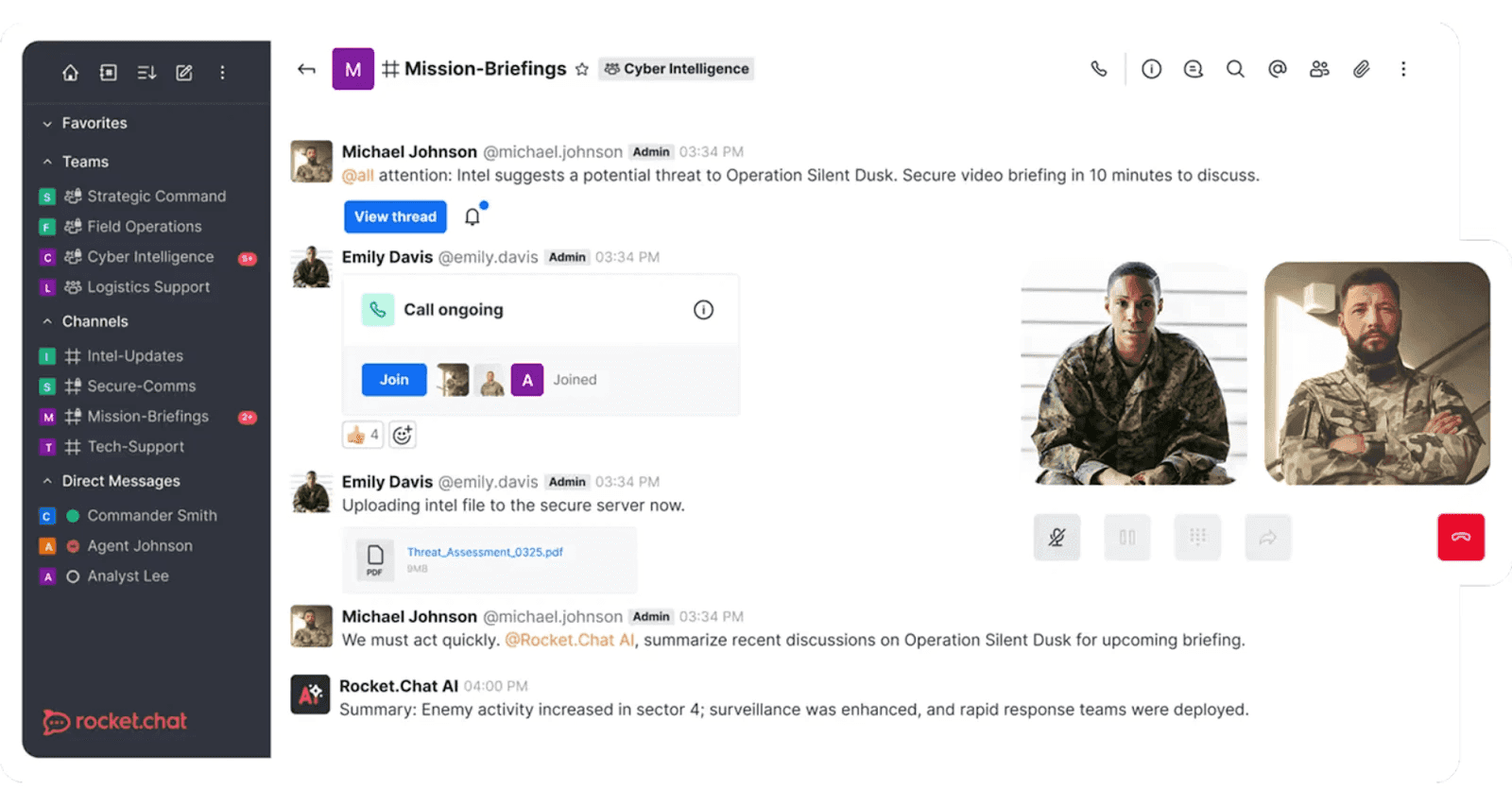Click the thumbs-up reaction with 4
Image resolution: width=1512 pixels, height=790 pixels.
(x=362, y=435)
